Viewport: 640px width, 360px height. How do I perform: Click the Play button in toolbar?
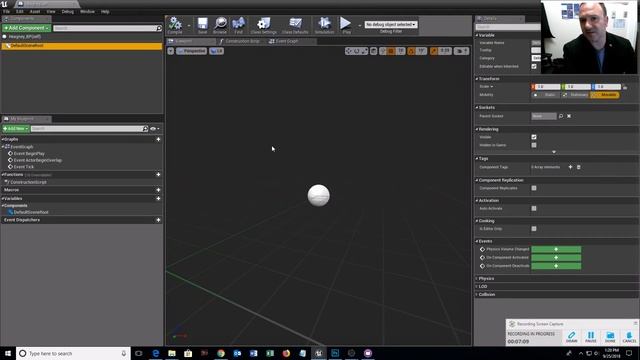346,25
